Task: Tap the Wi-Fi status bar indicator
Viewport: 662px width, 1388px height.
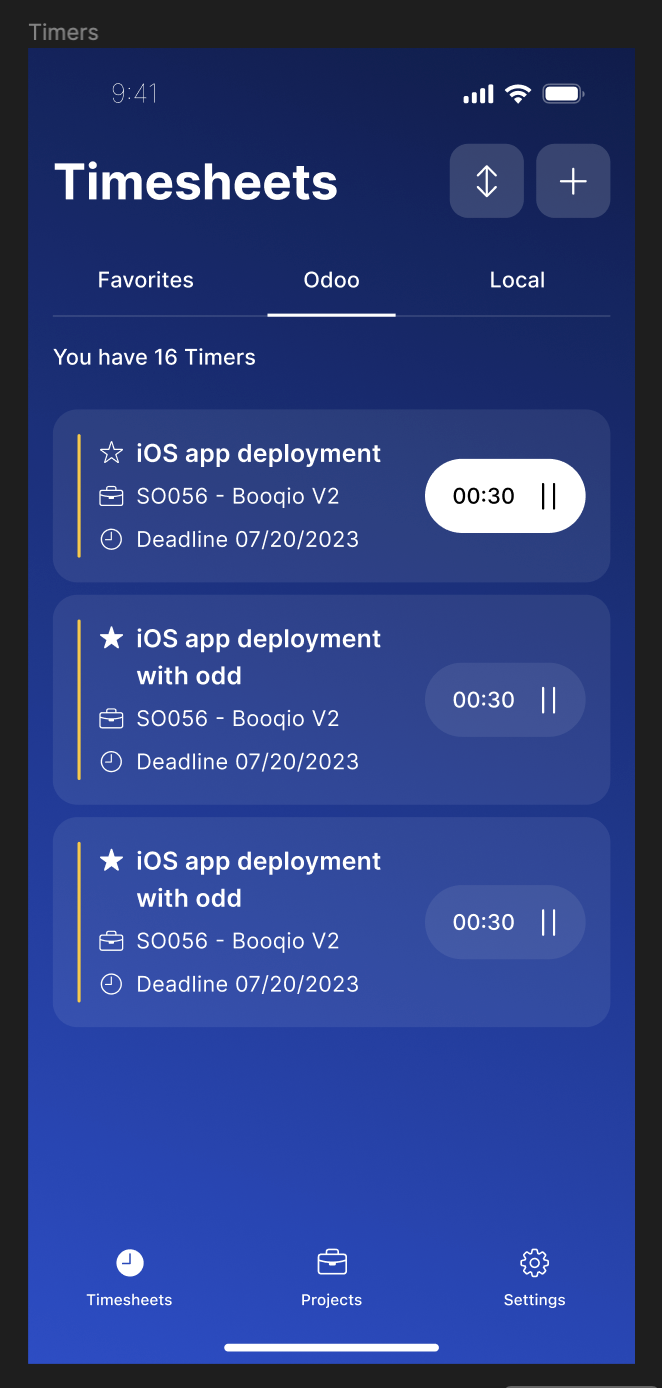Action: [x=516, y=93]
